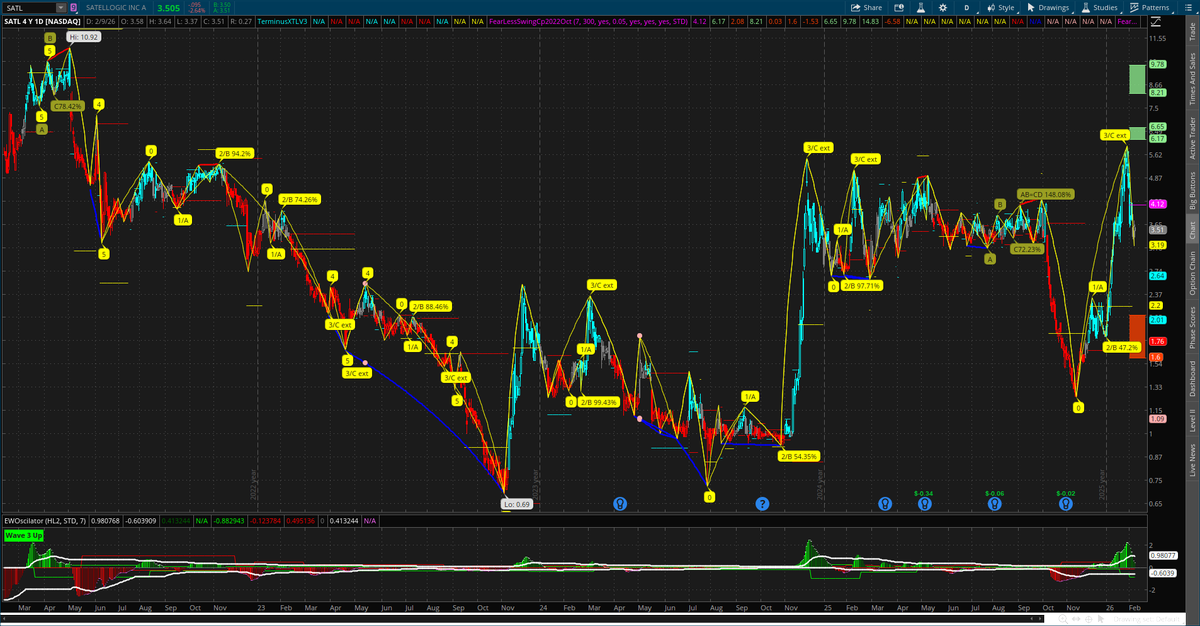
Task: Click the Hi: 10.92 price bubble
Action: click(82, 37)
